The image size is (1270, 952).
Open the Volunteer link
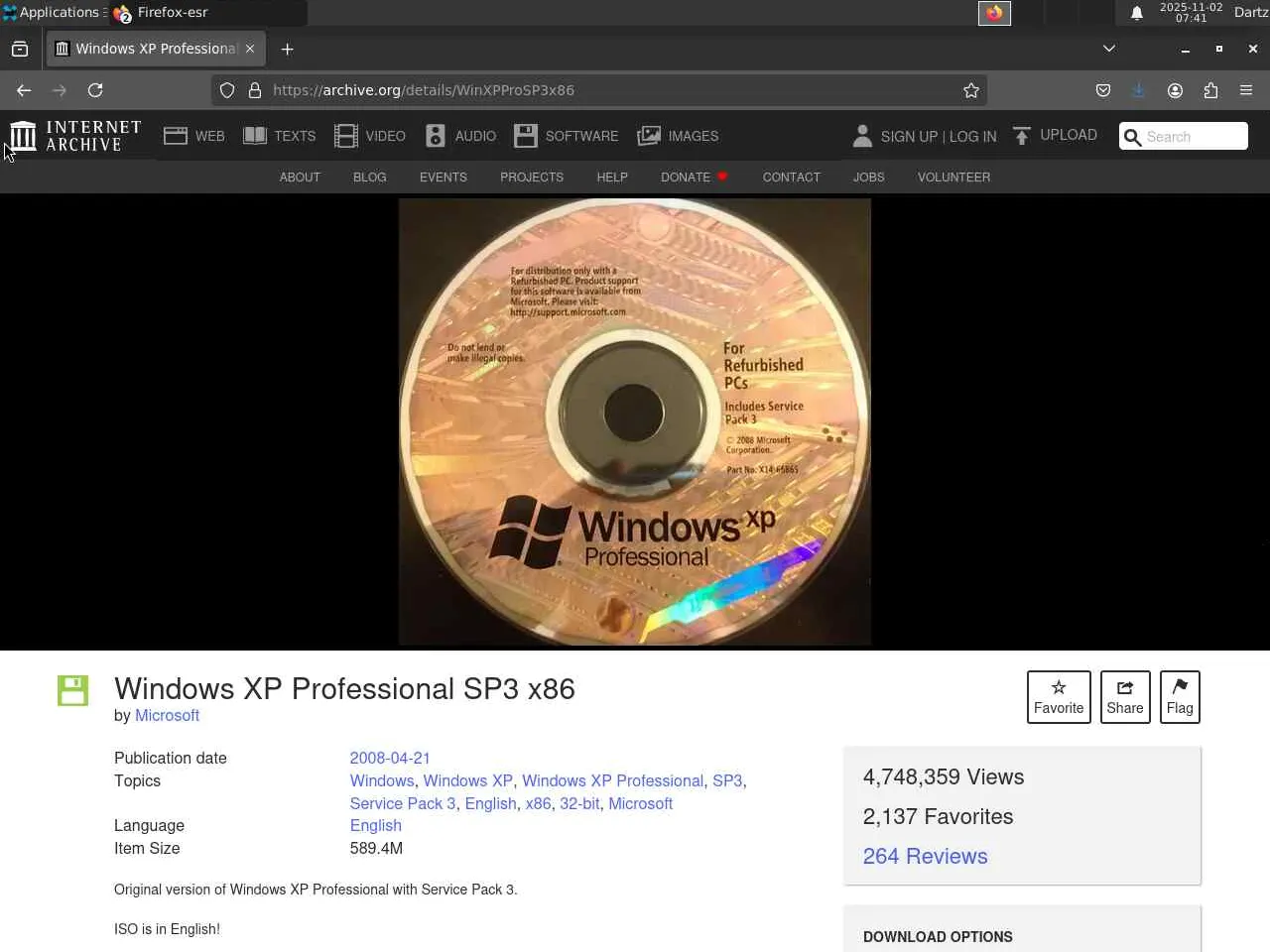[x=954, y=178]
